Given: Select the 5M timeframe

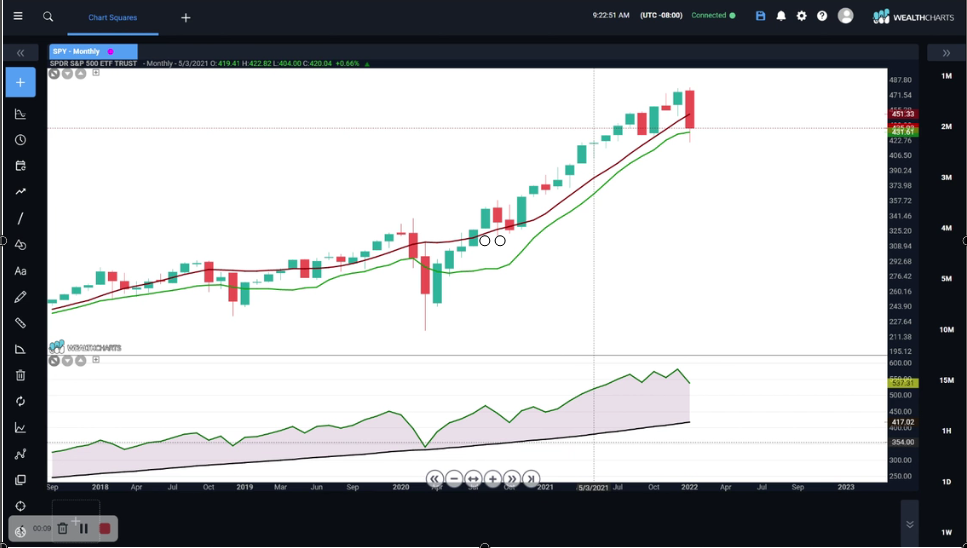Looking at the screenshot, I should click(946, 279).
